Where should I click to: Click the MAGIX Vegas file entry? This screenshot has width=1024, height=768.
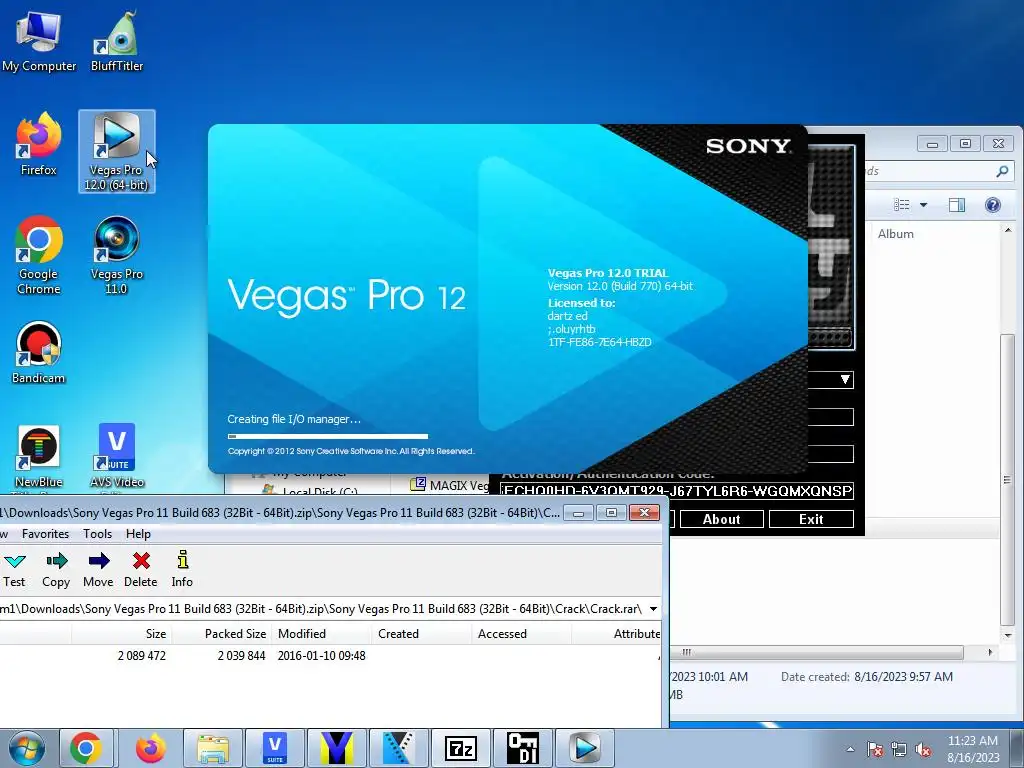tap(451, 485)
